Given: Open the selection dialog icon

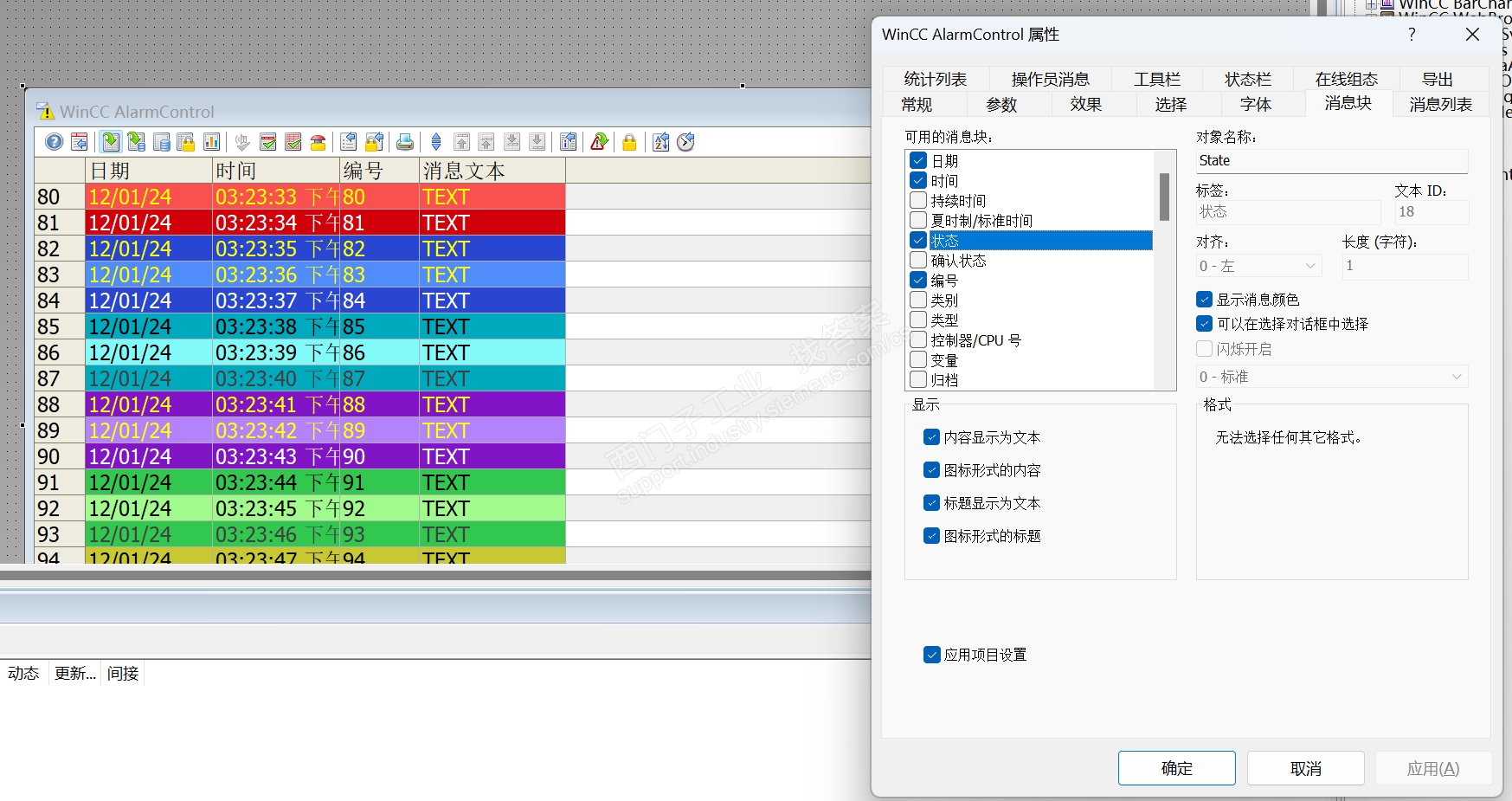Looking at the screenshot, I should click(349, 142).
